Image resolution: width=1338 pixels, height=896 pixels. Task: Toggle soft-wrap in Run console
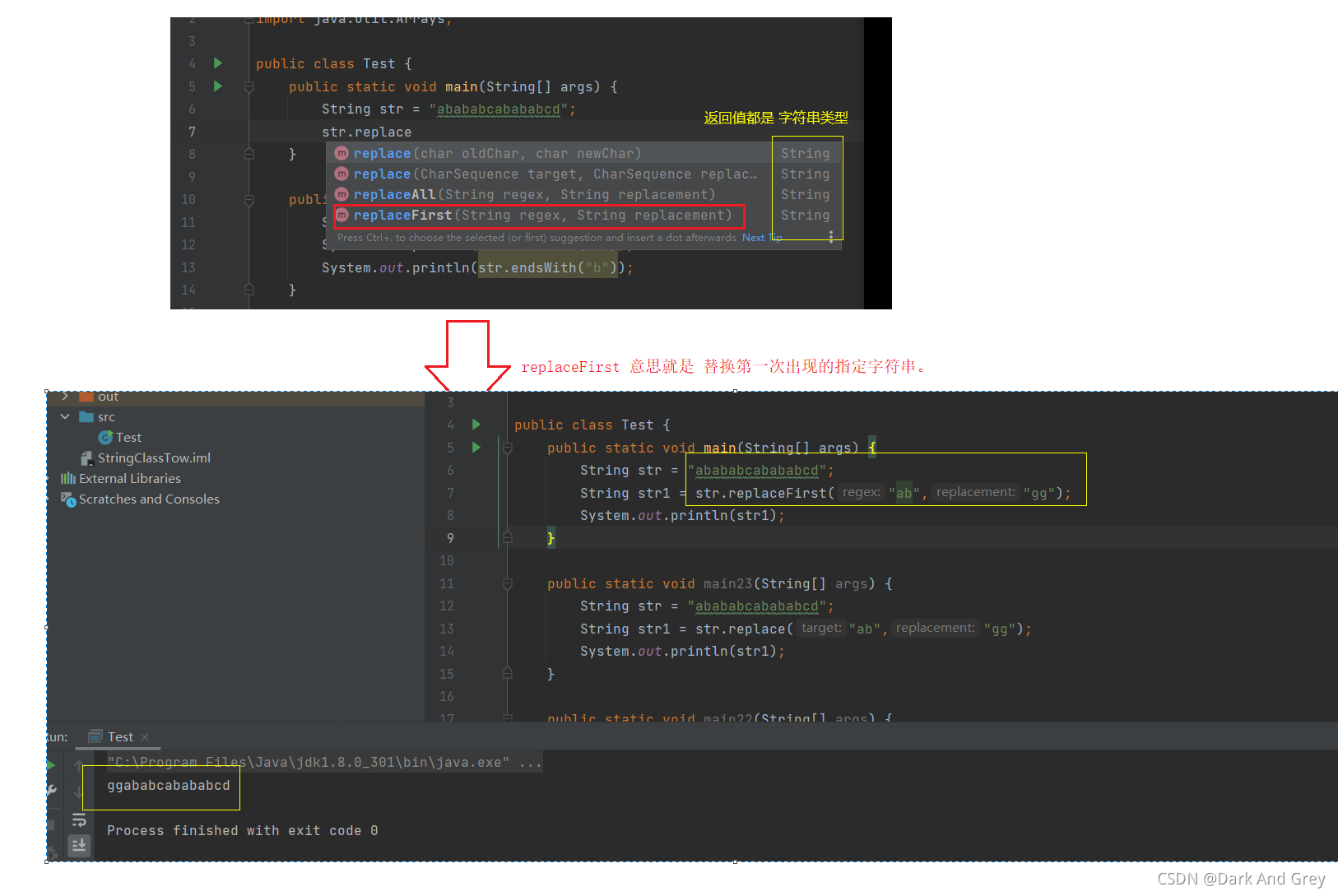(79, 819)
